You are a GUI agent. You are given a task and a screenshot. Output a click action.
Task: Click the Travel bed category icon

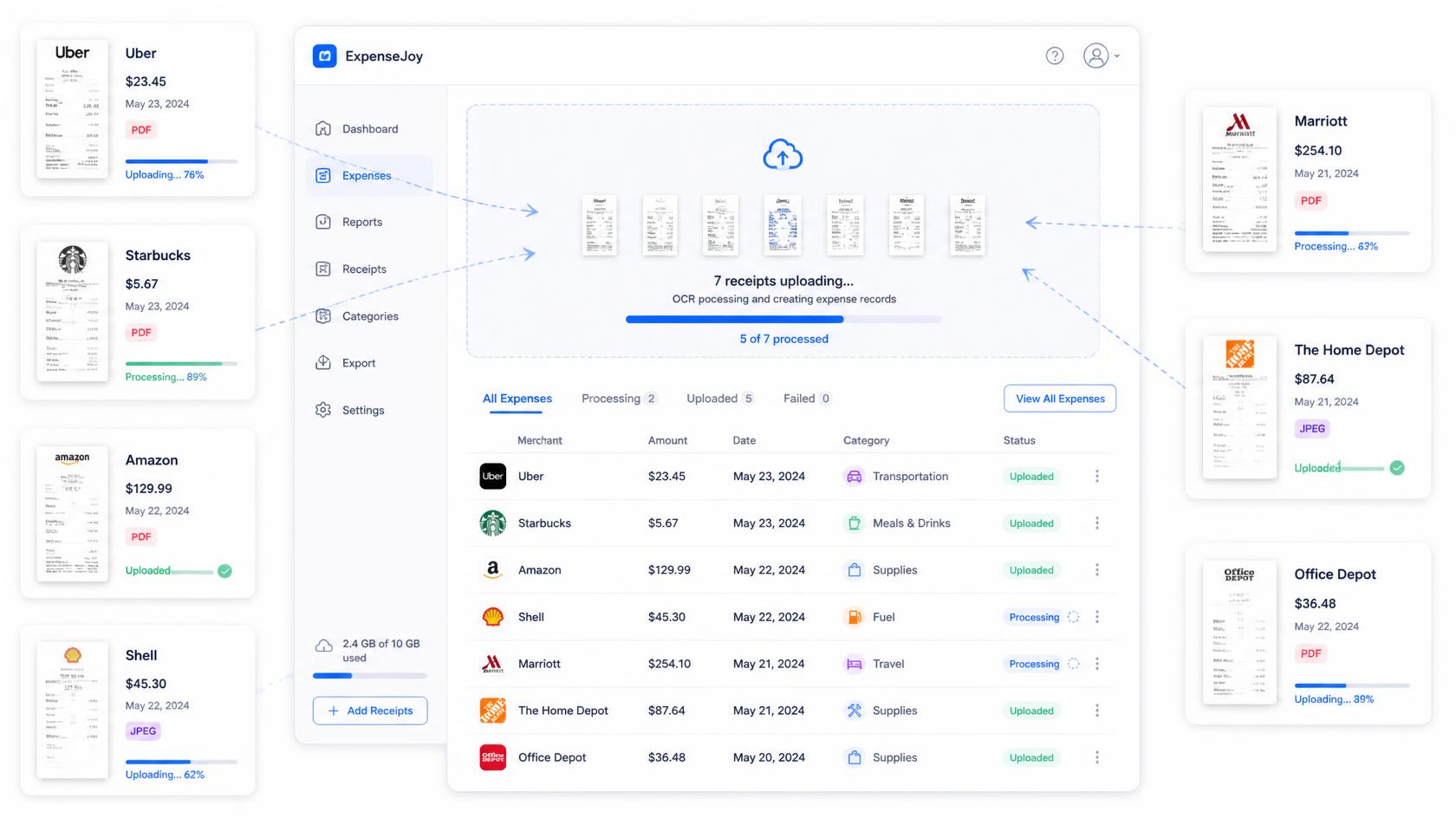click(x=854, y=664)
